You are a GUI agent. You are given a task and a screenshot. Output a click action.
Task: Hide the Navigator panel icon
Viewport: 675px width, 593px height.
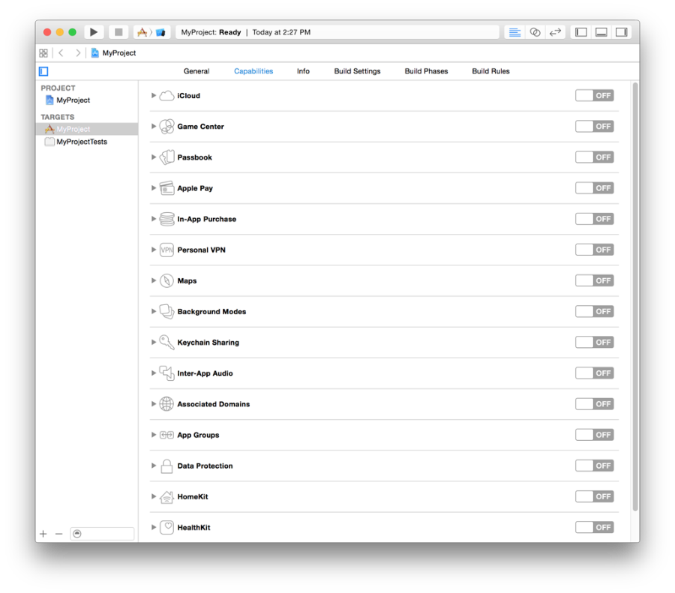581,32
